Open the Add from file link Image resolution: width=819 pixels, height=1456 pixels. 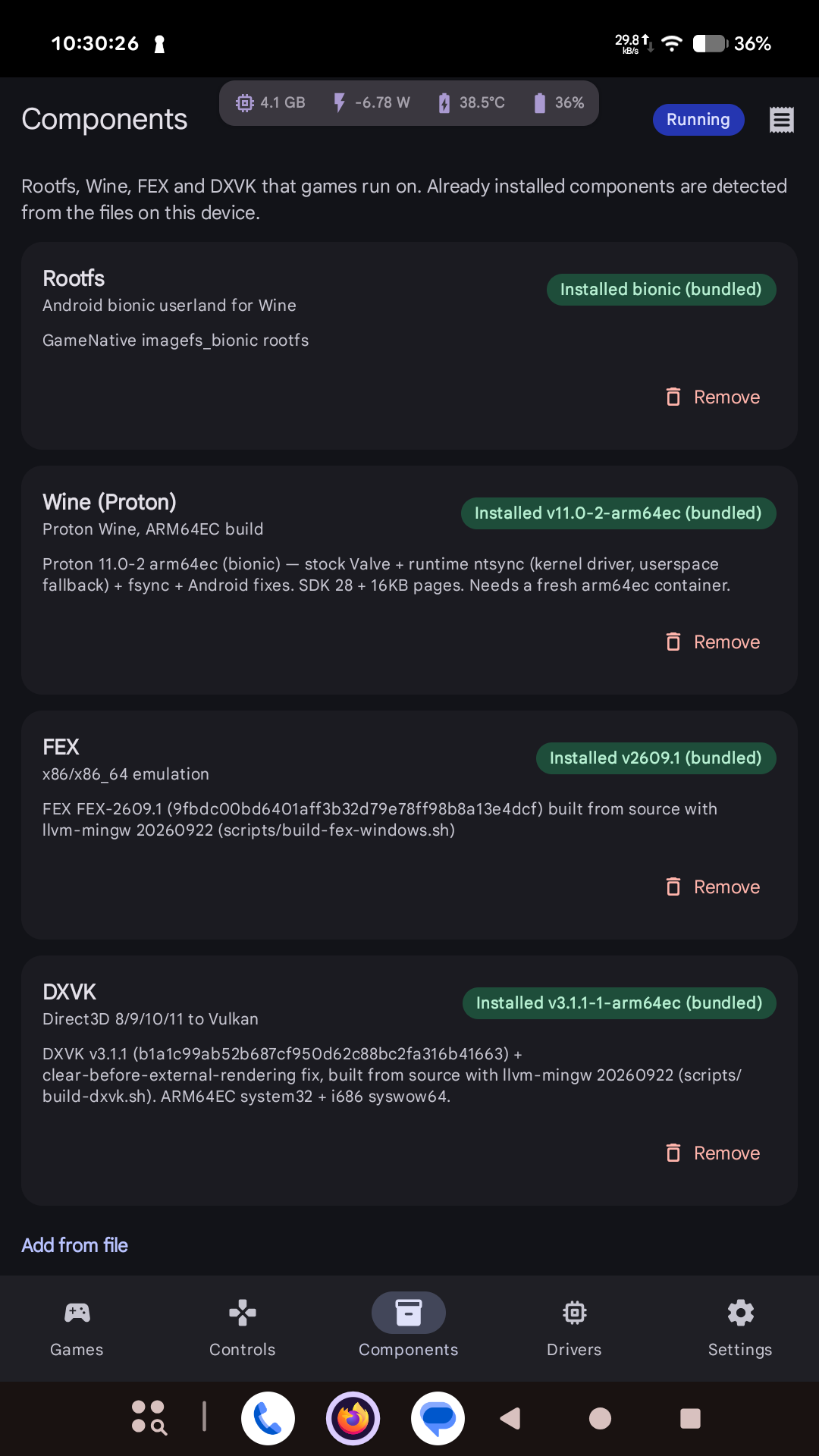tap(74, 1245)
